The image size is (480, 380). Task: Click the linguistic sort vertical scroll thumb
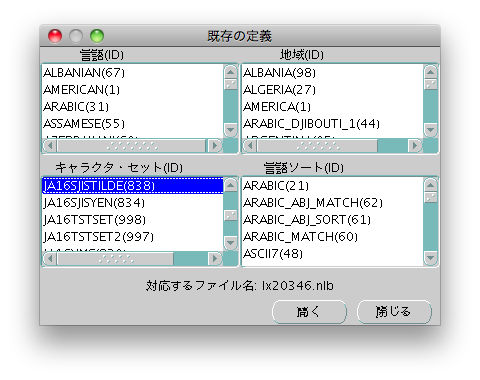pos(431,197)
